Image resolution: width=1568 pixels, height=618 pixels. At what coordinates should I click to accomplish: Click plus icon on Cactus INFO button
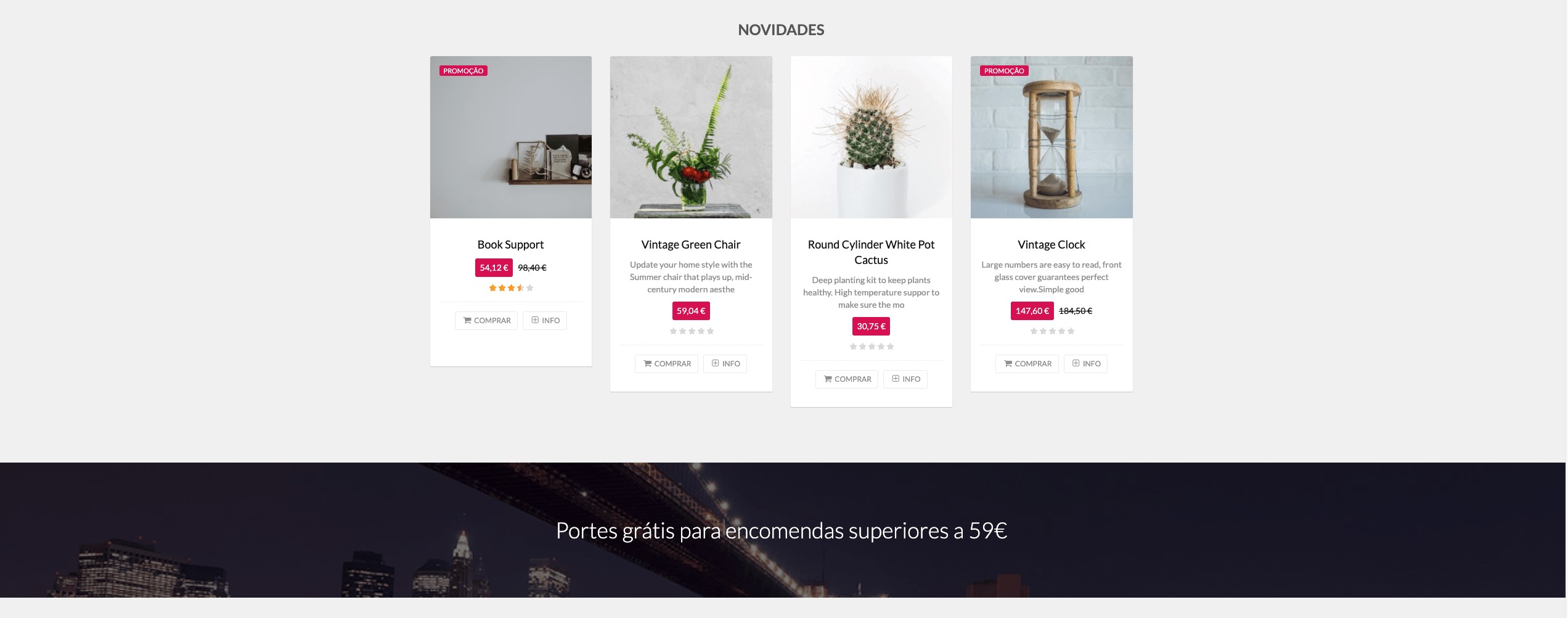click(896, 379)
